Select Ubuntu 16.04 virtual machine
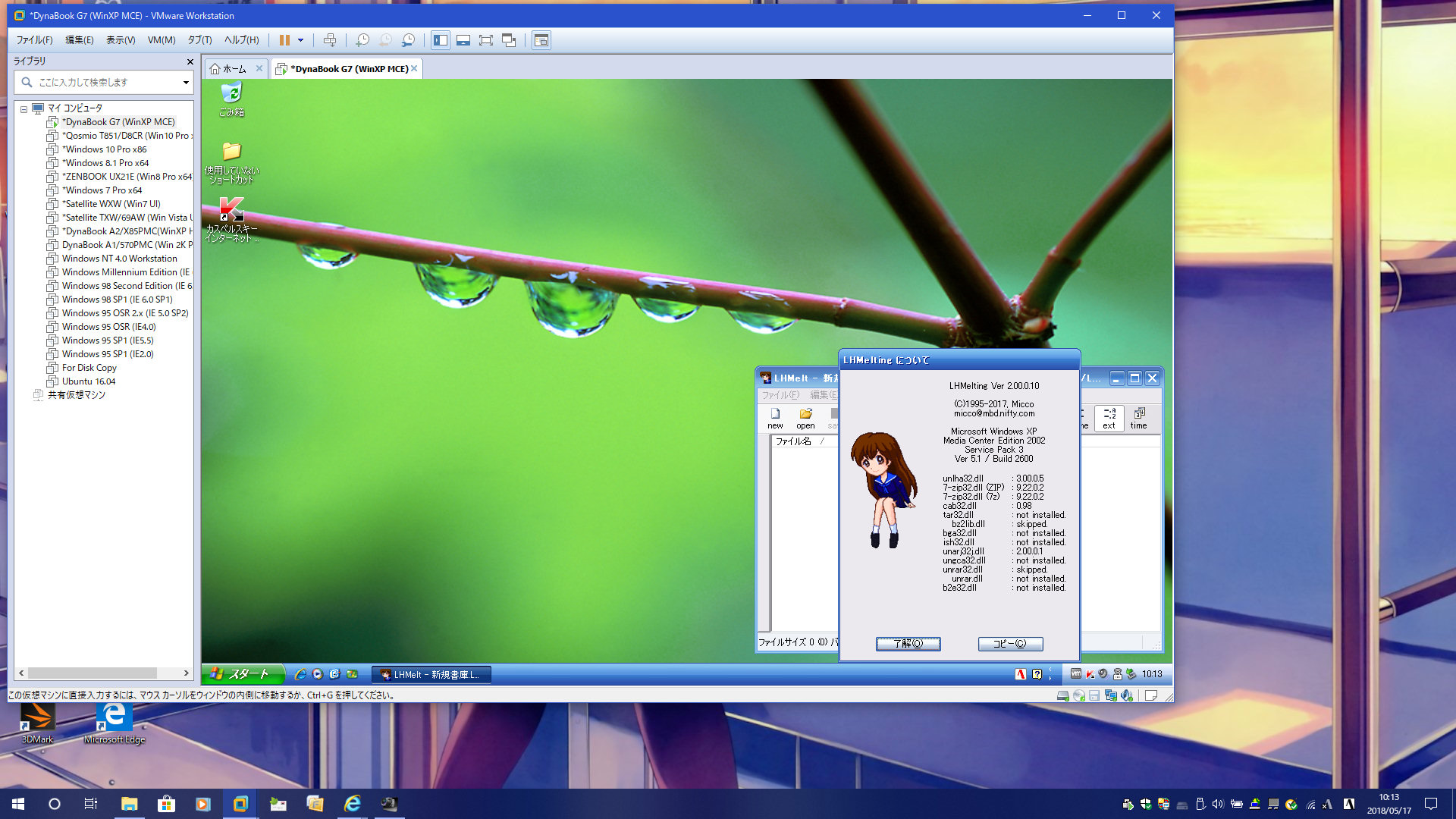Viewport: 1456px width, 819px height. (x=88, y=381)
